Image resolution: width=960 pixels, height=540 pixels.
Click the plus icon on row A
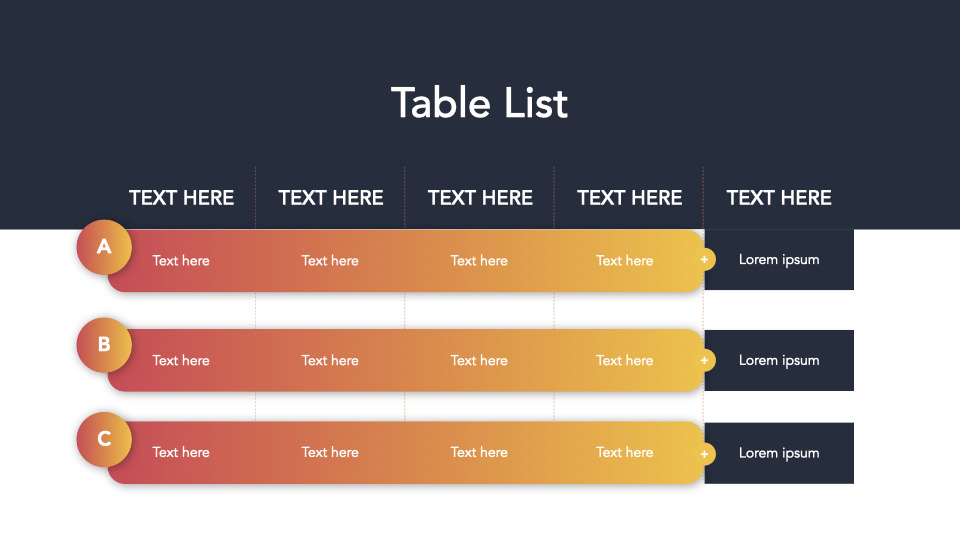tap(705, 260)
